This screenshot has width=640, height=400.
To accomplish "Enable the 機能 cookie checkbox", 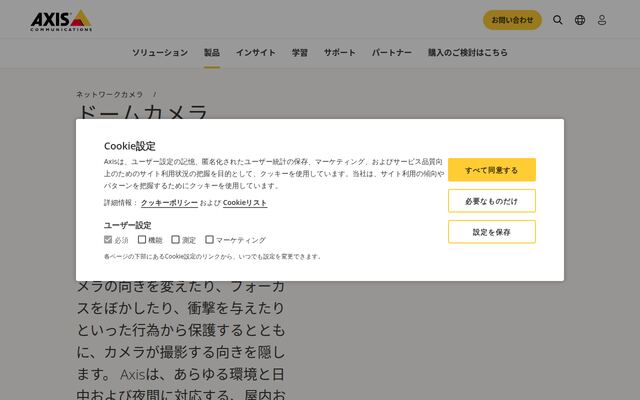I will click(142, 240).
